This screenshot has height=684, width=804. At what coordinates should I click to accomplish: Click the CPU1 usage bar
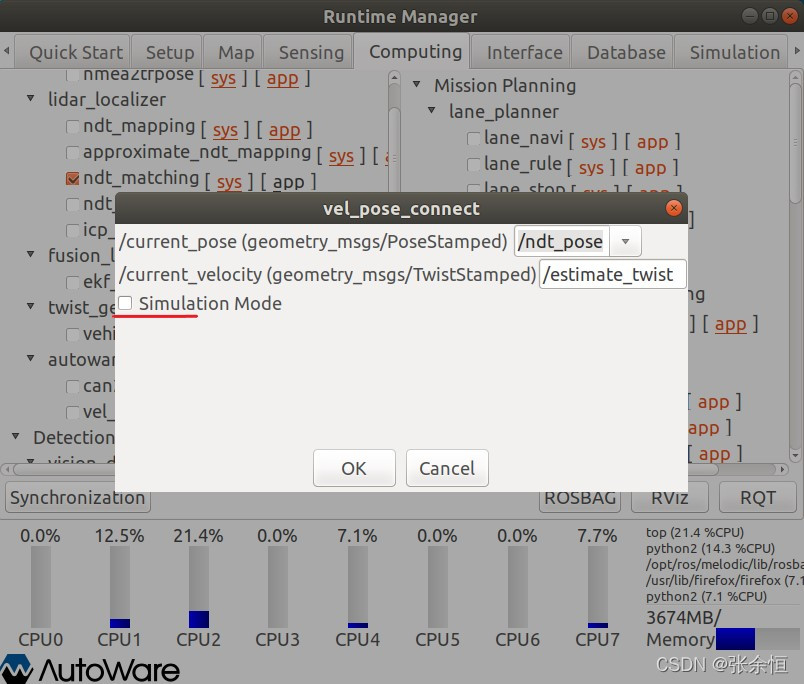[120, 587]
